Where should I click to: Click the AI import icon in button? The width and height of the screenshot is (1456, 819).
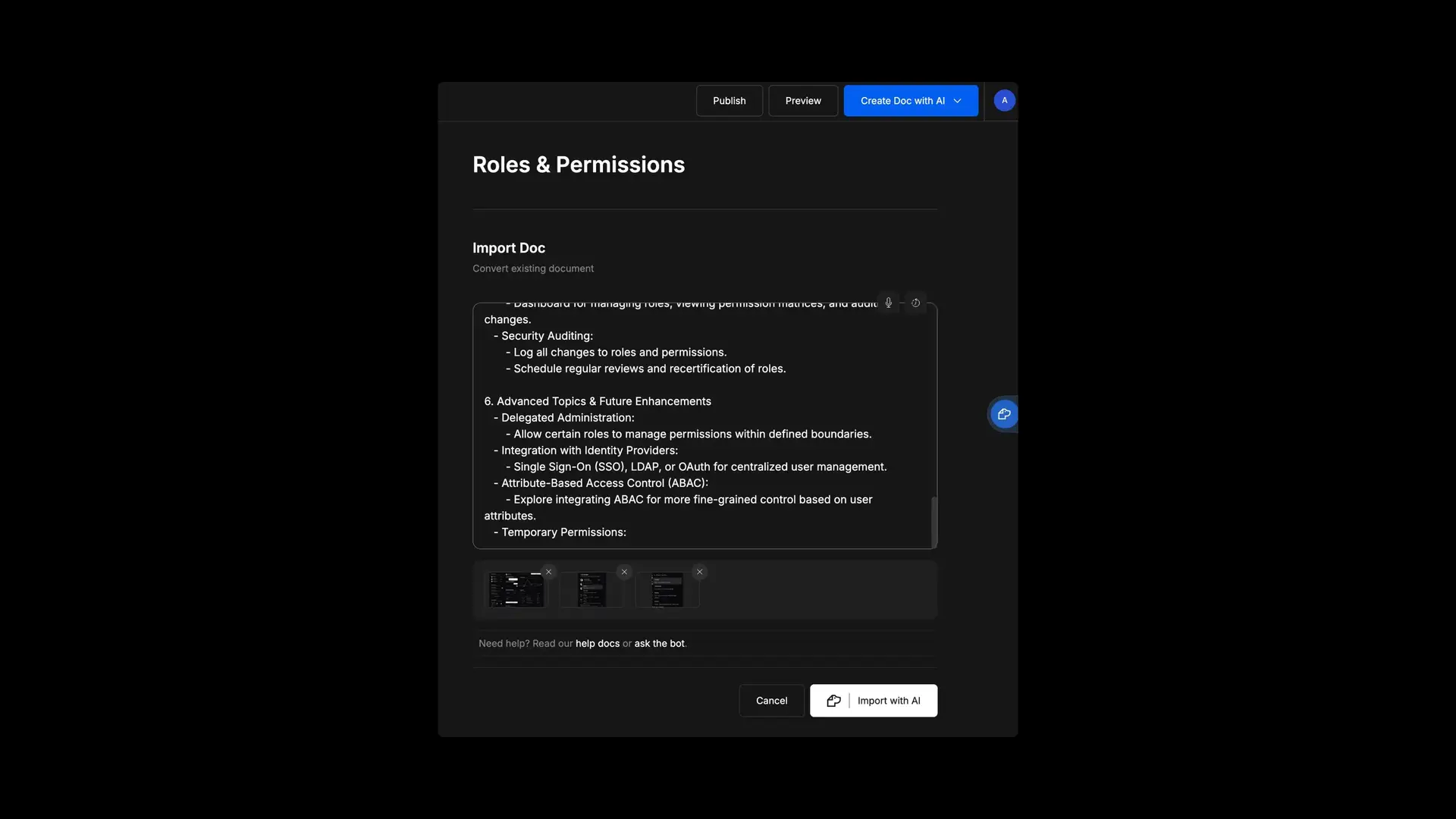[832, 700]
